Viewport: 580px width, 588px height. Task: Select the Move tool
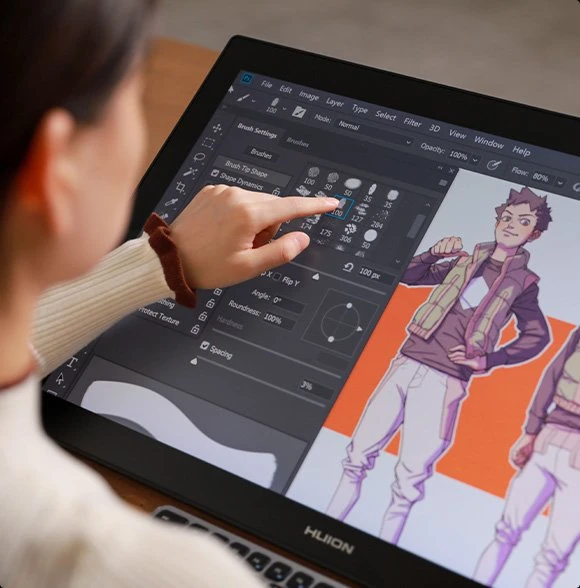[217, 129]
